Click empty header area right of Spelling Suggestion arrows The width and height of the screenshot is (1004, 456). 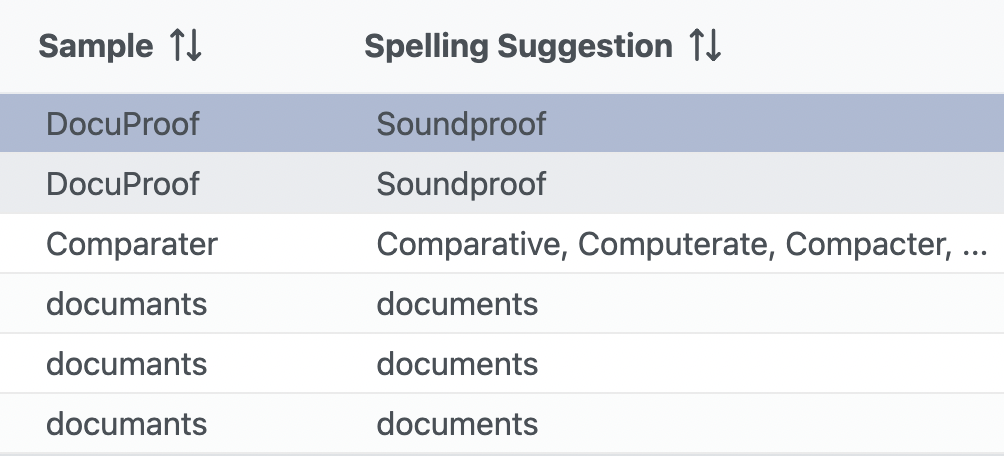pos(860,46)
